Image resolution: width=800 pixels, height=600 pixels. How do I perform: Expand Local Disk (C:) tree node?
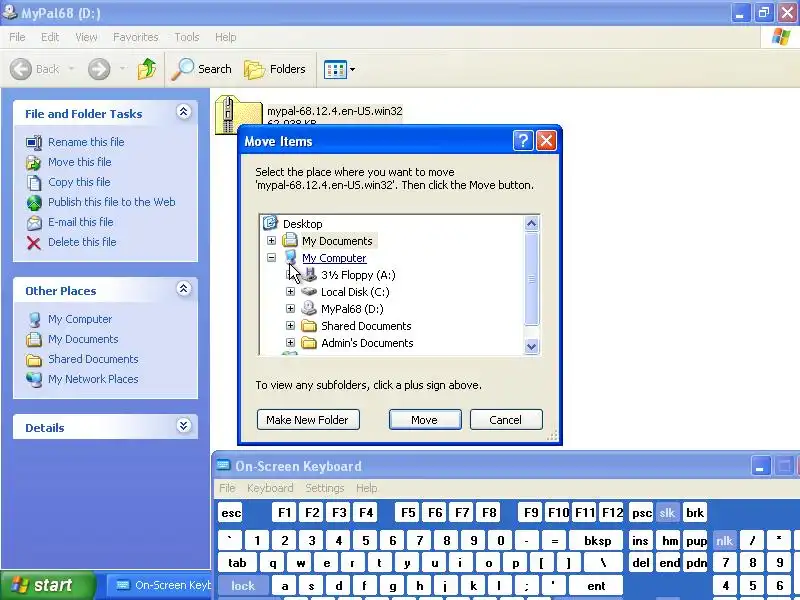click(x=290, y=292)
